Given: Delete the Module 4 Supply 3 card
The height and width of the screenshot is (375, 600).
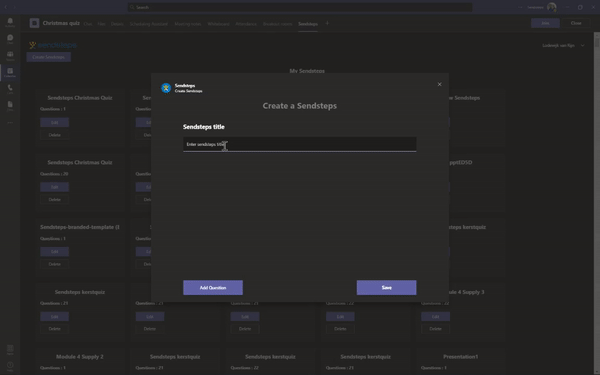Looking at the screenshot, I should click(x=435, y=329).
